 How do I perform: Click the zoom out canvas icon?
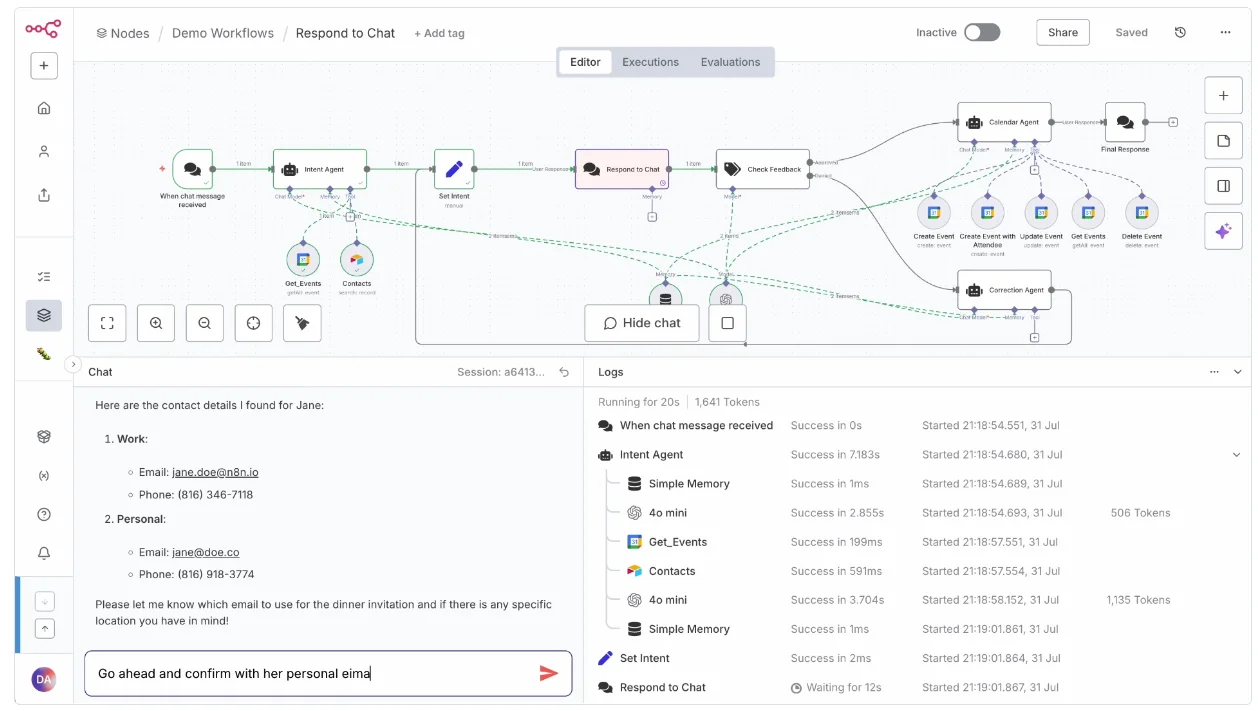(204, 323)
